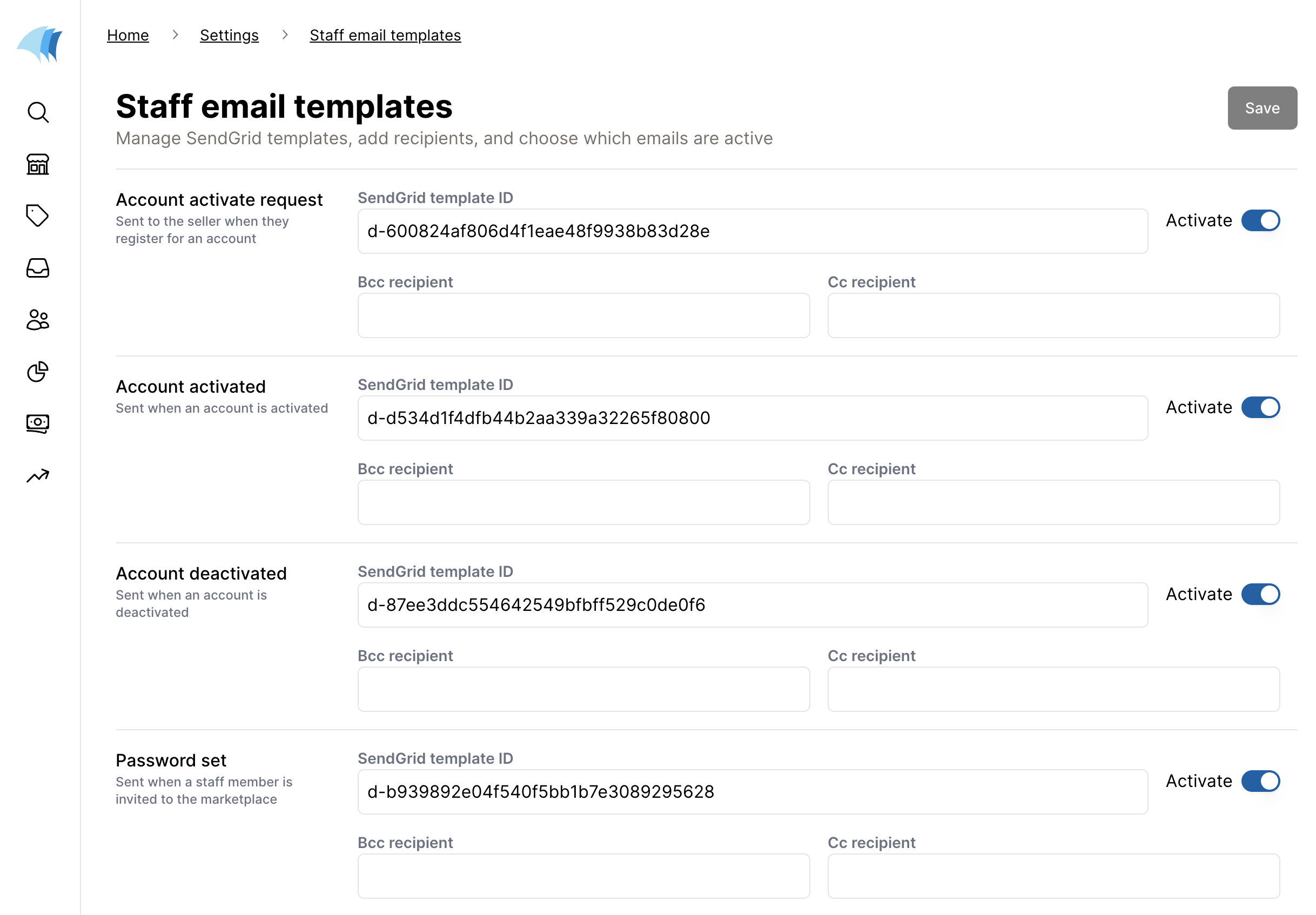Open Settings breadcrumb link
Image resolution: width=1316 pixels, height=915 pixels.
(x=229, y=36)
